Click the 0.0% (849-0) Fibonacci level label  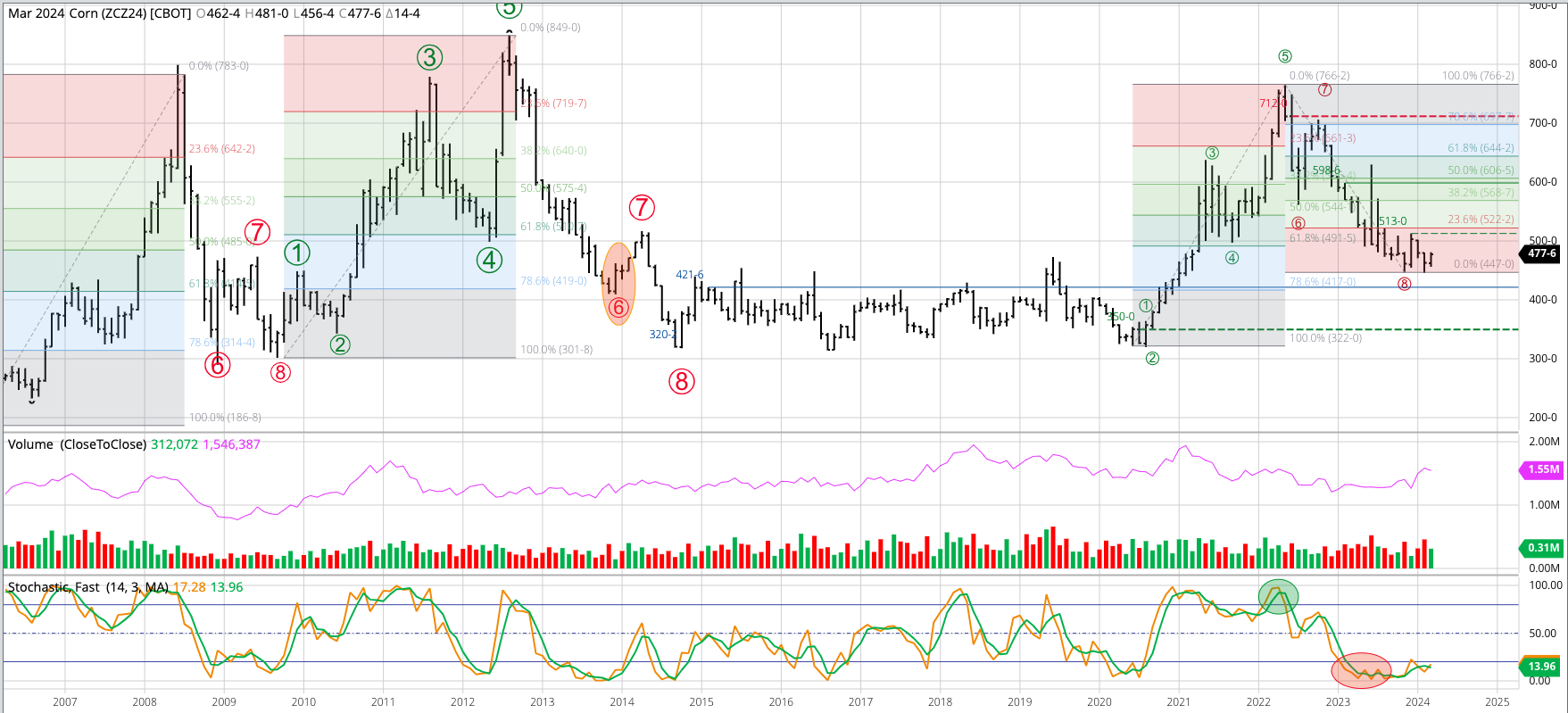550,28
